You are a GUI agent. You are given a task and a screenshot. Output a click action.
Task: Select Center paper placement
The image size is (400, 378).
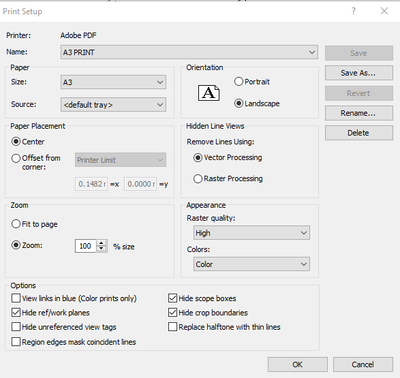tap(16, 141)
